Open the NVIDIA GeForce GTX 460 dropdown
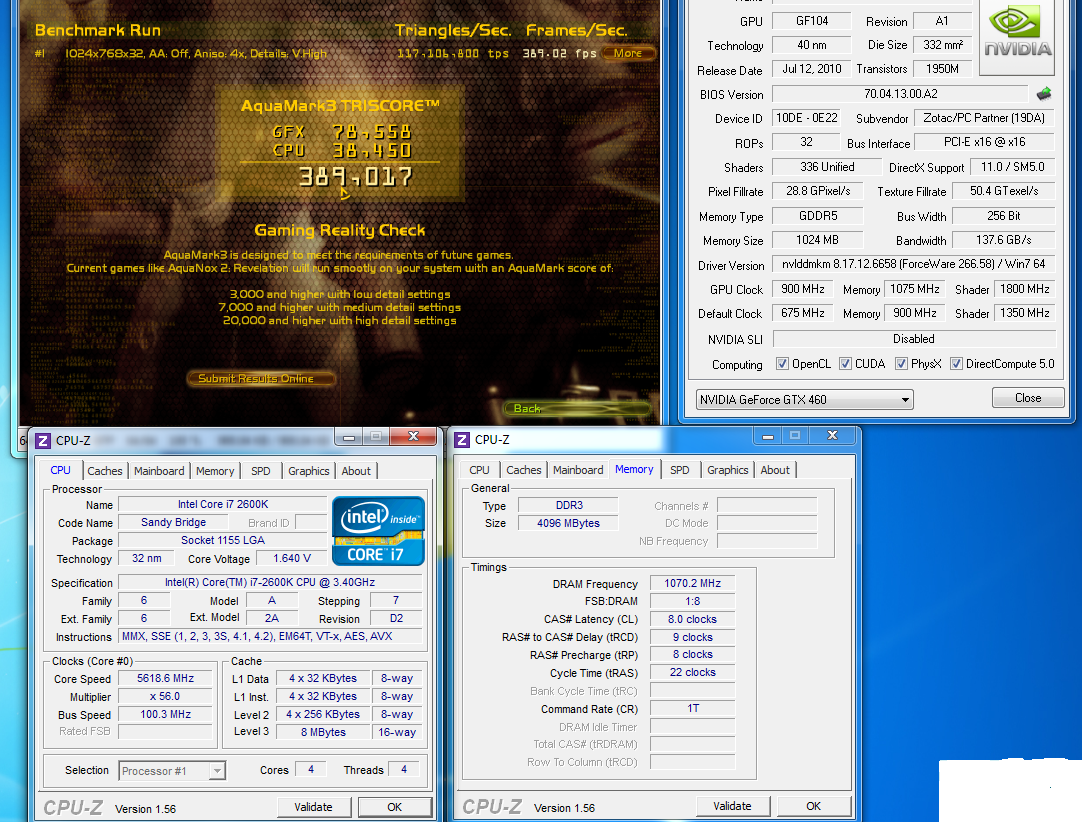Viewport: 1082px width, 822px height. click(x=805, y=400)
